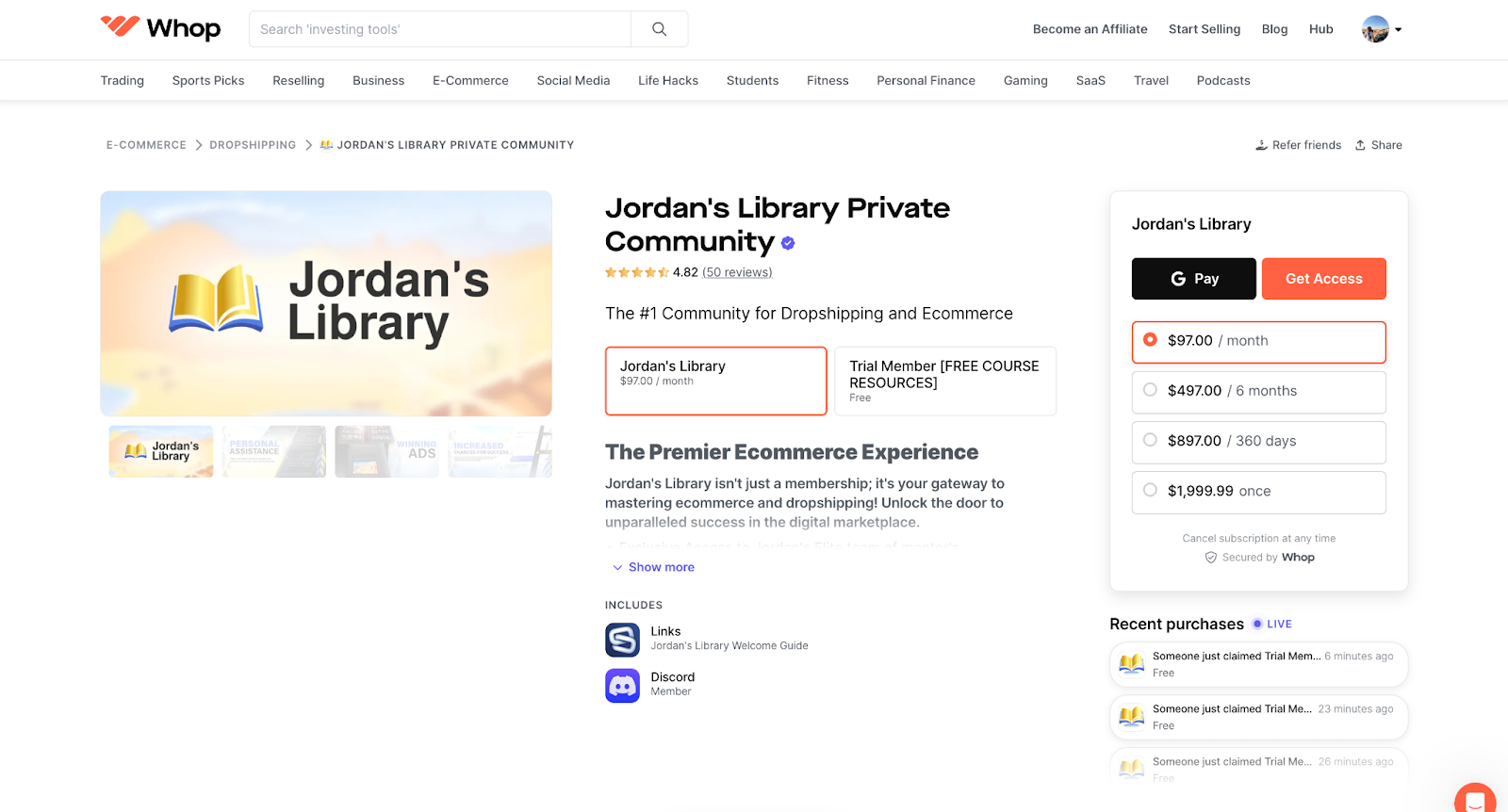This screenshot has width=1508, height=812.
Task: Select the Winning Ads thumbnail
Action: [387, 451]
